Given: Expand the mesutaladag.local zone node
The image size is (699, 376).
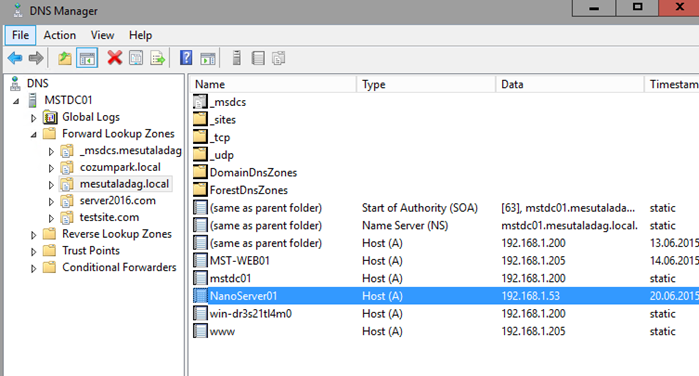Looking at the screenshot, I should point(51,185).
